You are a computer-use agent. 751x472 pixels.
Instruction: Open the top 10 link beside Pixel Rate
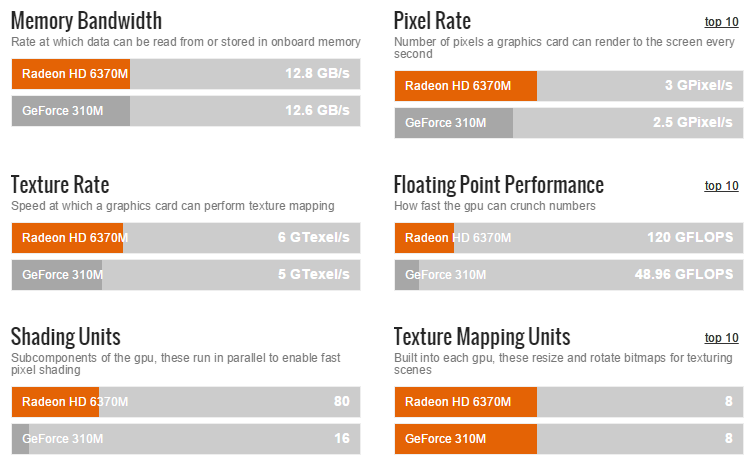coord(721,21)
